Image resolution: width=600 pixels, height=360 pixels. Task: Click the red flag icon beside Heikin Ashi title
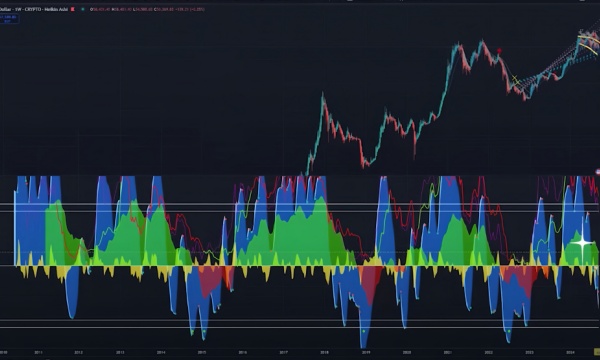click(72, 9)
